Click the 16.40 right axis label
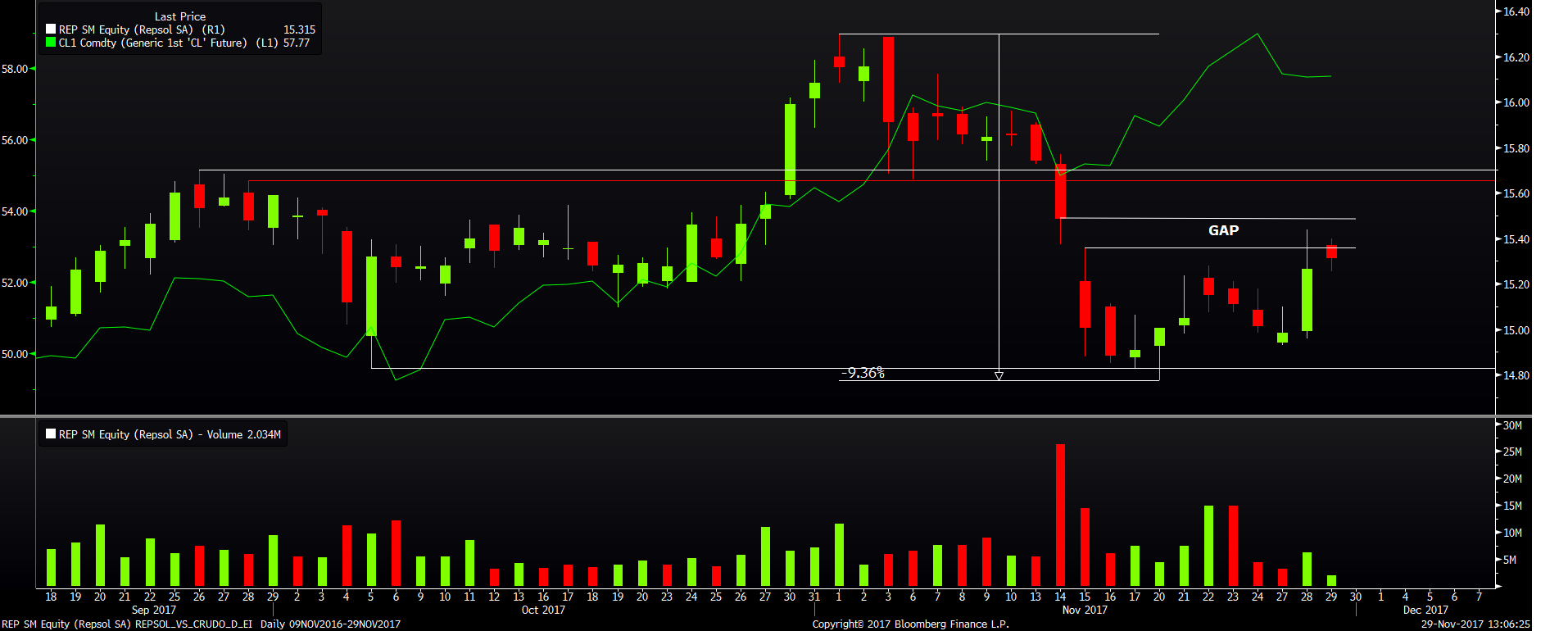Image resolution: width=1568 pixels, height=631 pixels. (1516, 11)
